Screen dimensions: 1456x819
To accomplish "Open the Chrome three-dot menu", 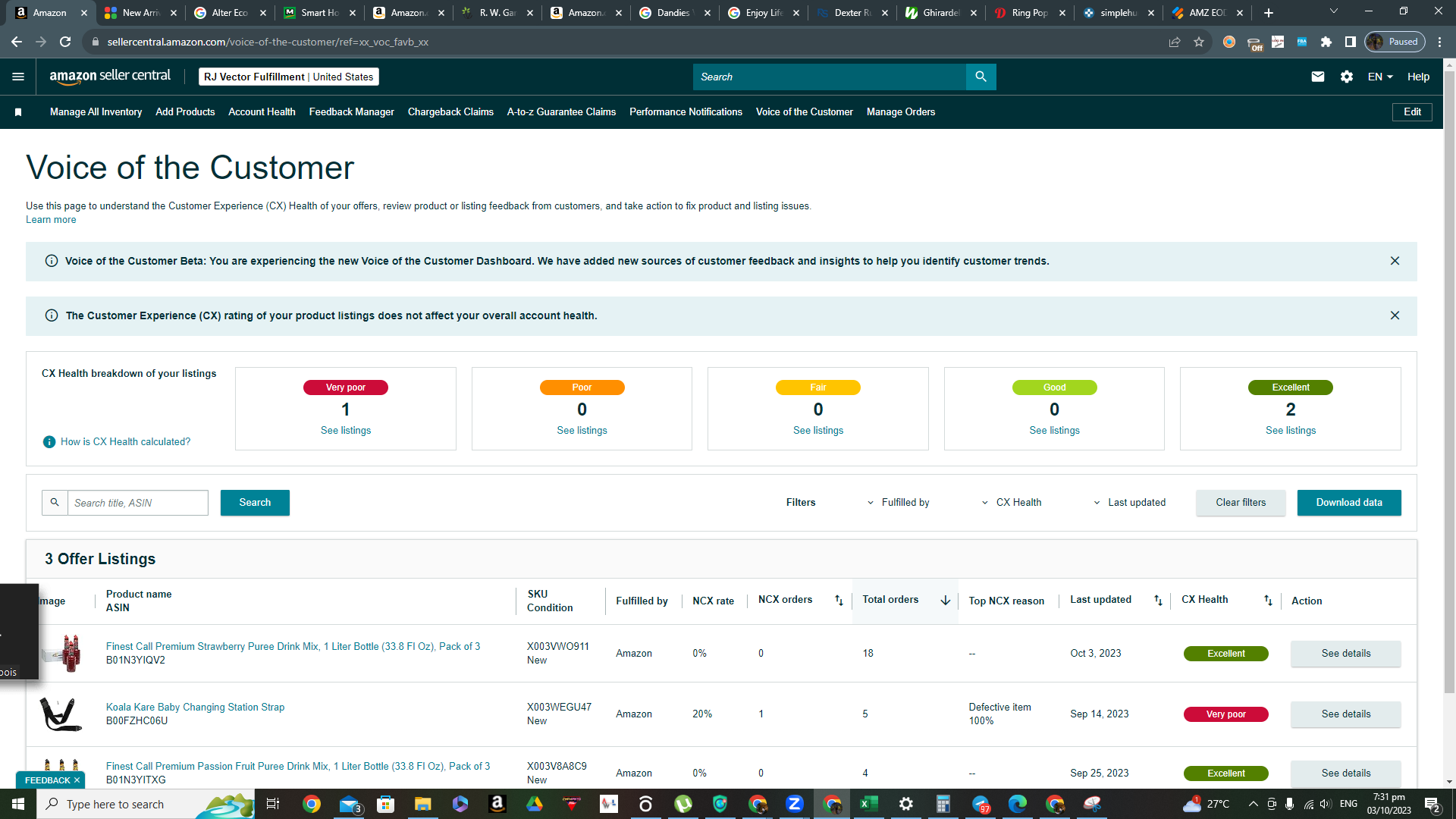I will click(1440, 42).
